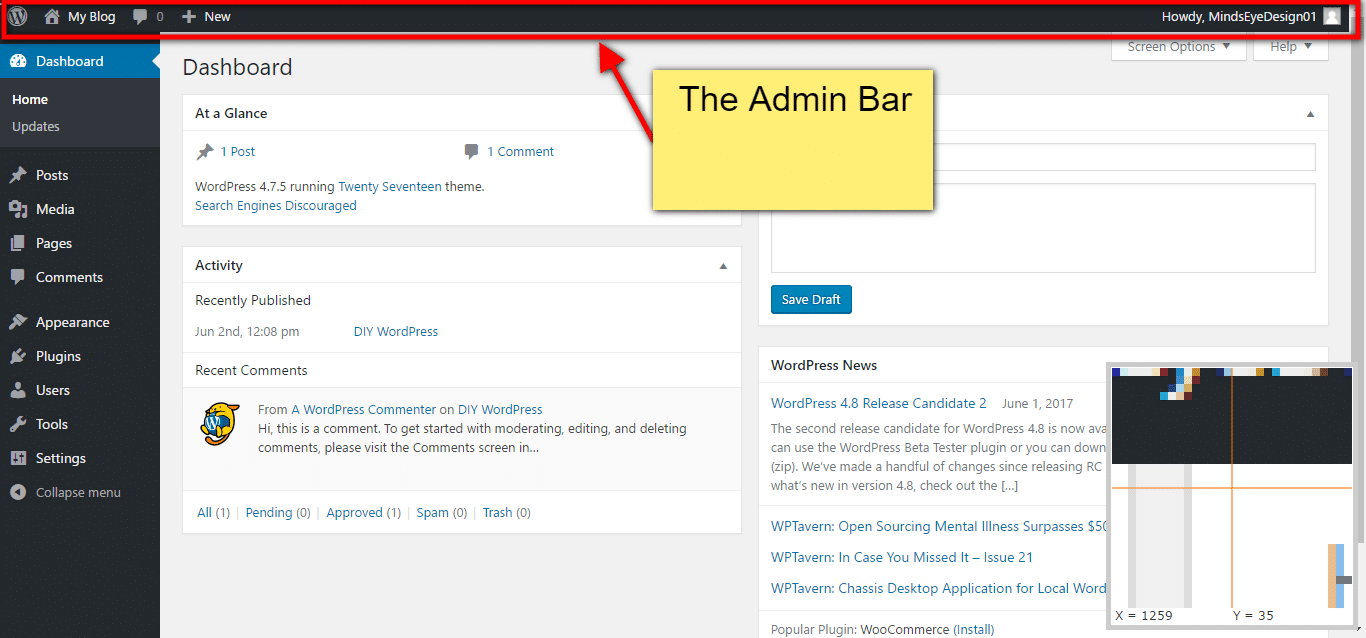Click the Tools wrench icon
The width and height of the screenshot is (1366, 638).
pos(18,424)
